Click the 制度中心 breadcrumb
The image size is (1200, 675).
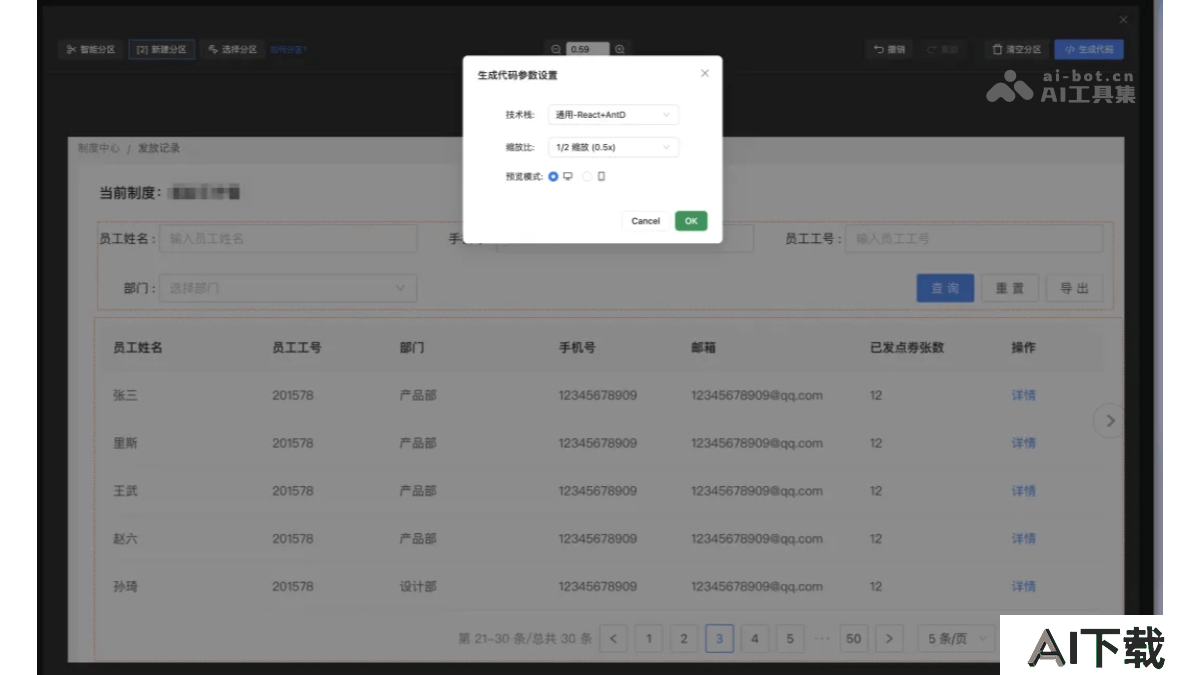click(x=99, y=148)
